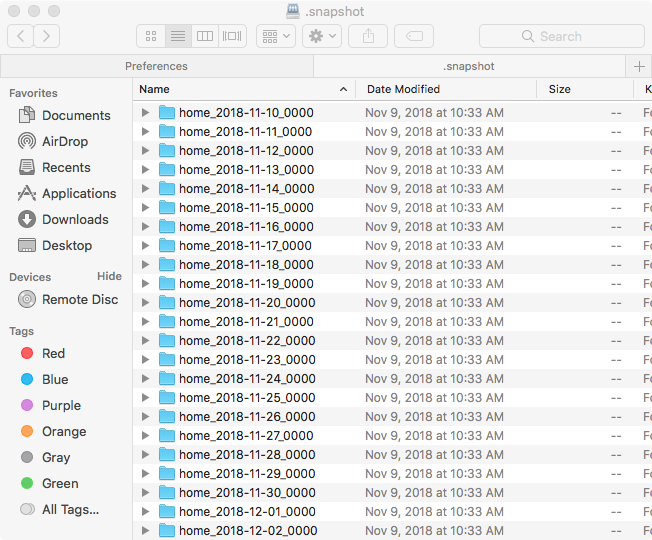Click the Back navigation arrow
Screen dimensions: 652x540
point(21,36)
